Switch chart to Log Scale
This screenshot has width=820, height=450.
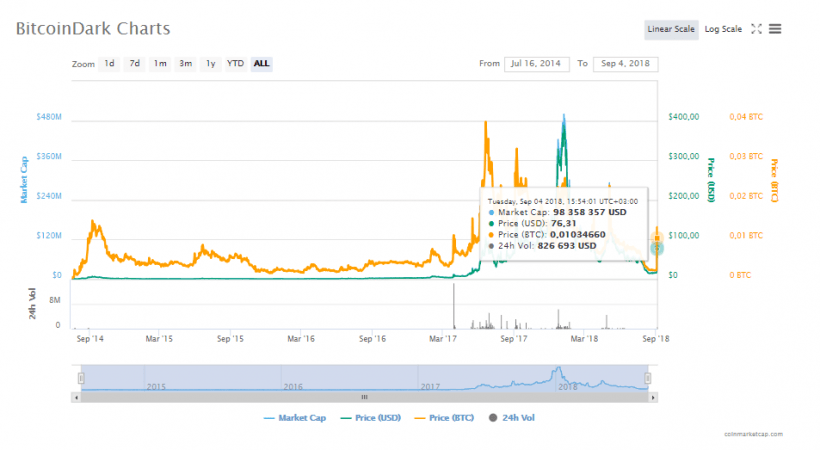[x=723, y=29]
